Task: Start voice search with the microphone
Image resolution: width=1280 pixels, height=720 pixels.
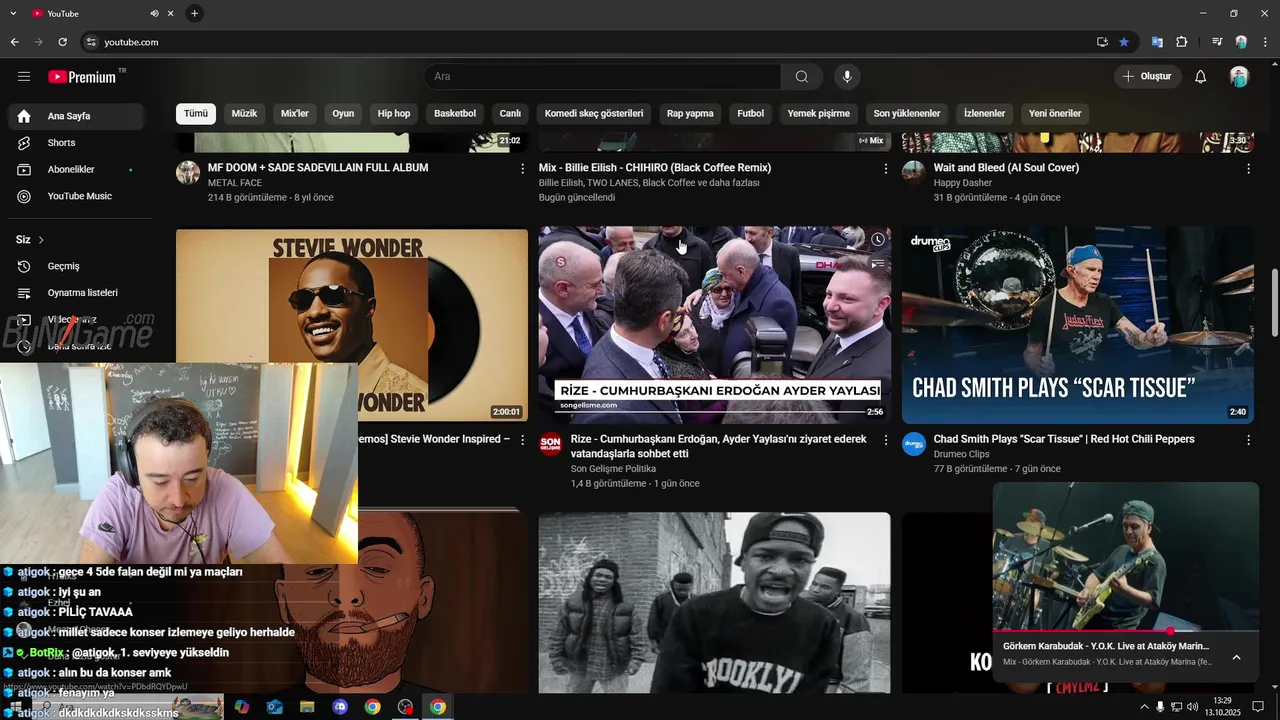Action: pos(847,77)
